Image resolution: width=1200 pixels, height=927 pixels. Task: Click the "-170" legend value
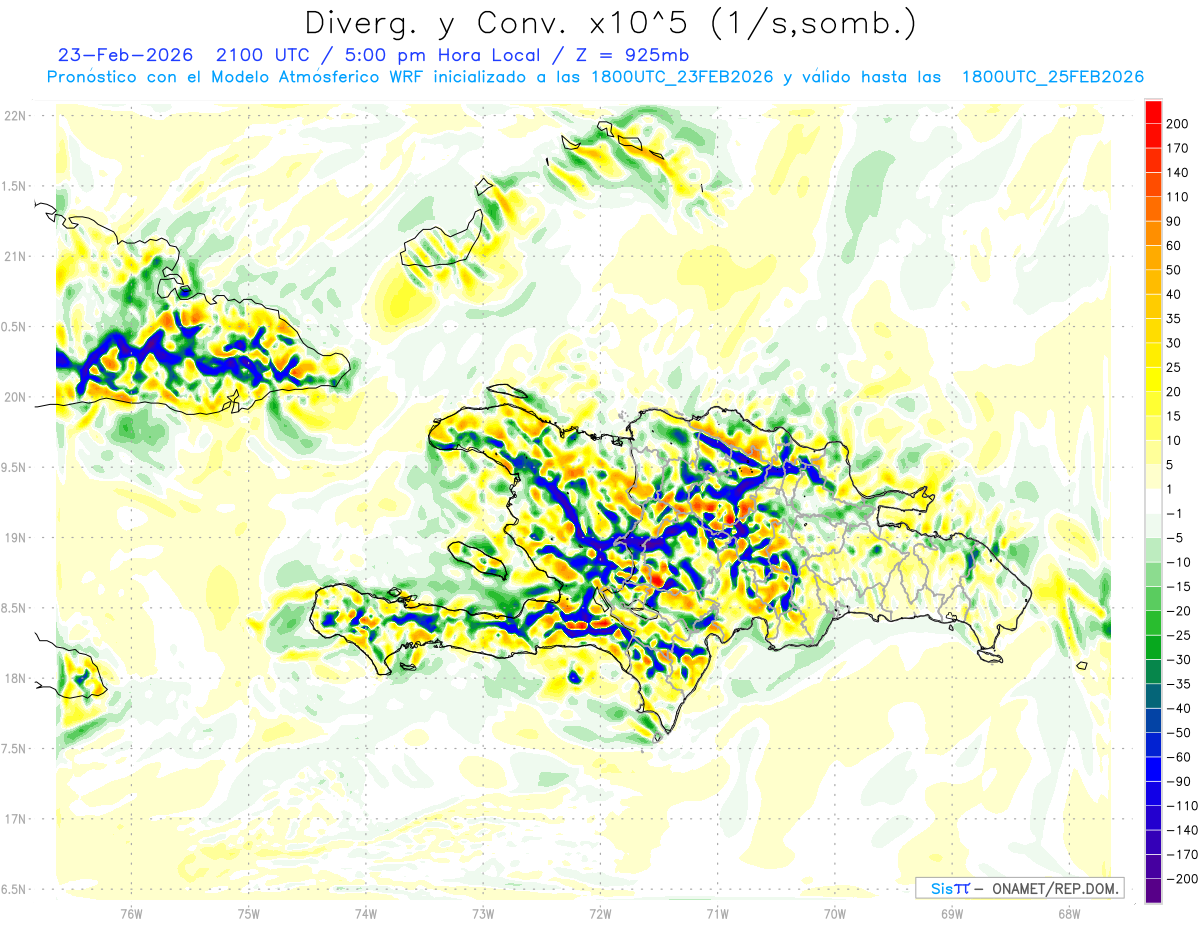1183,855
